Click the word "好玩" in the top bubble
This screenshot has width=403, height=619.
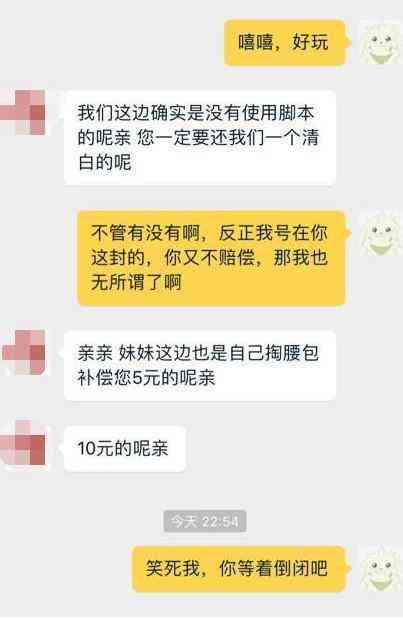click(x=310, y=42)
